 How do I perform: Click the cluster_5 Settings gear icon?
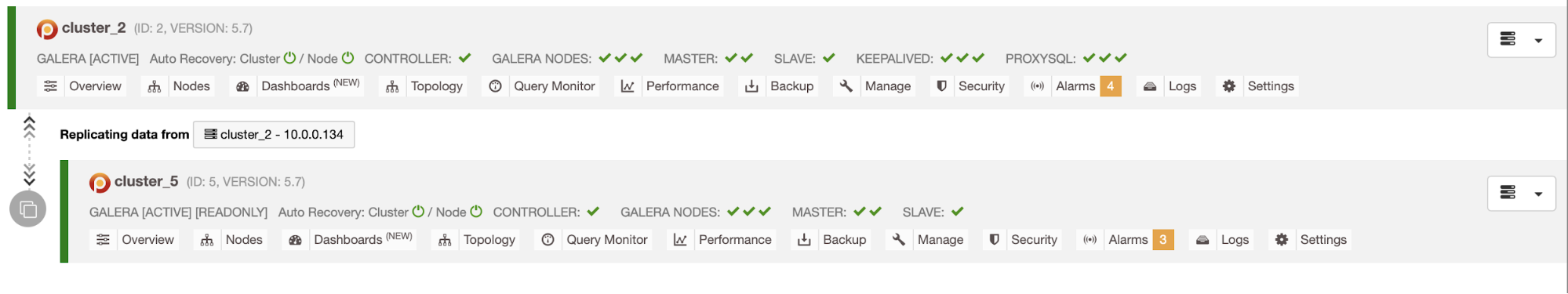(x=1281, y=240)
